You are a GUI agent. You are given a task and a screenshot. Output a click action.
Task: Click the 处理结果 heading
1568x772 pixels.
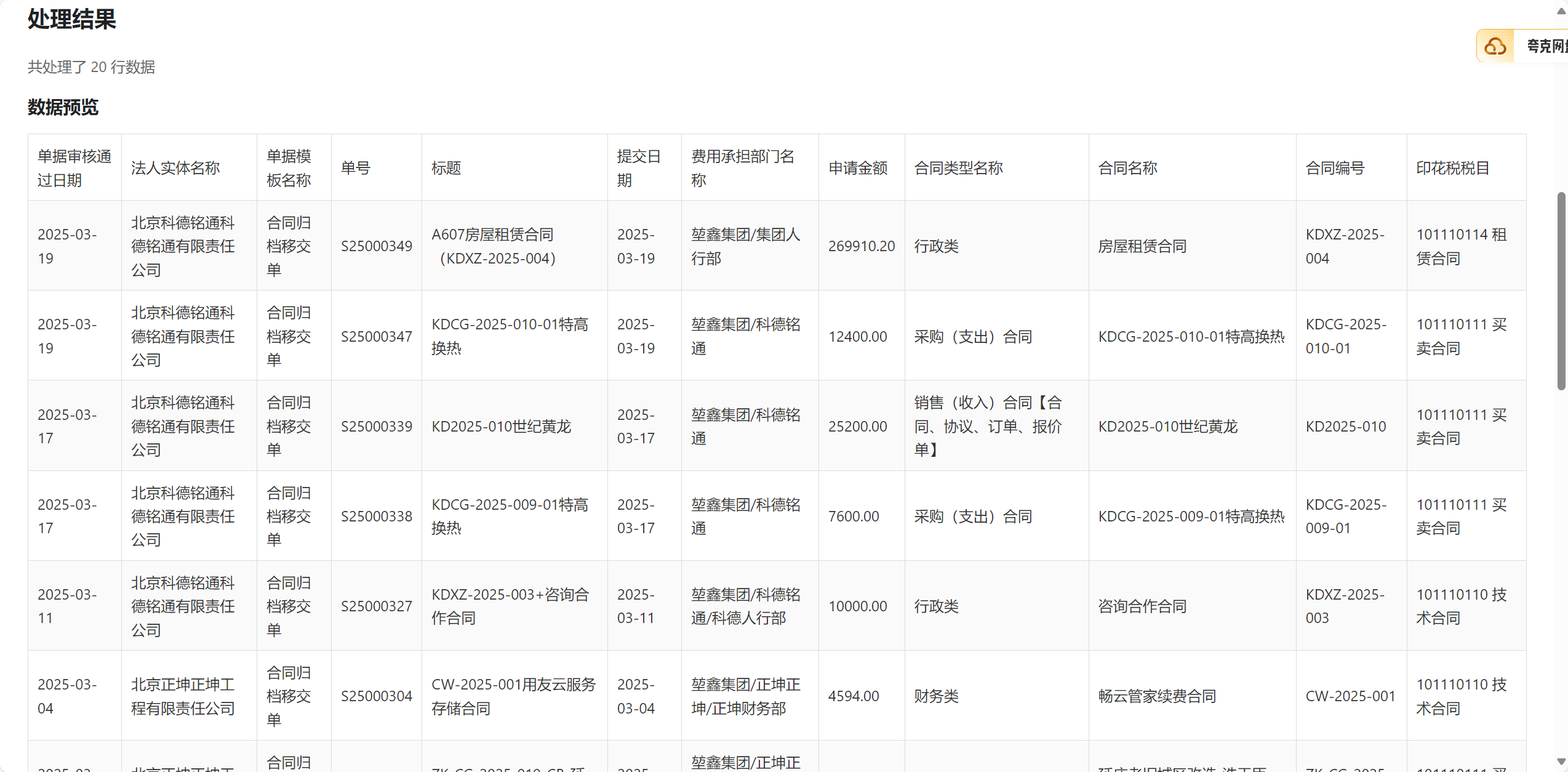[72, 19]
